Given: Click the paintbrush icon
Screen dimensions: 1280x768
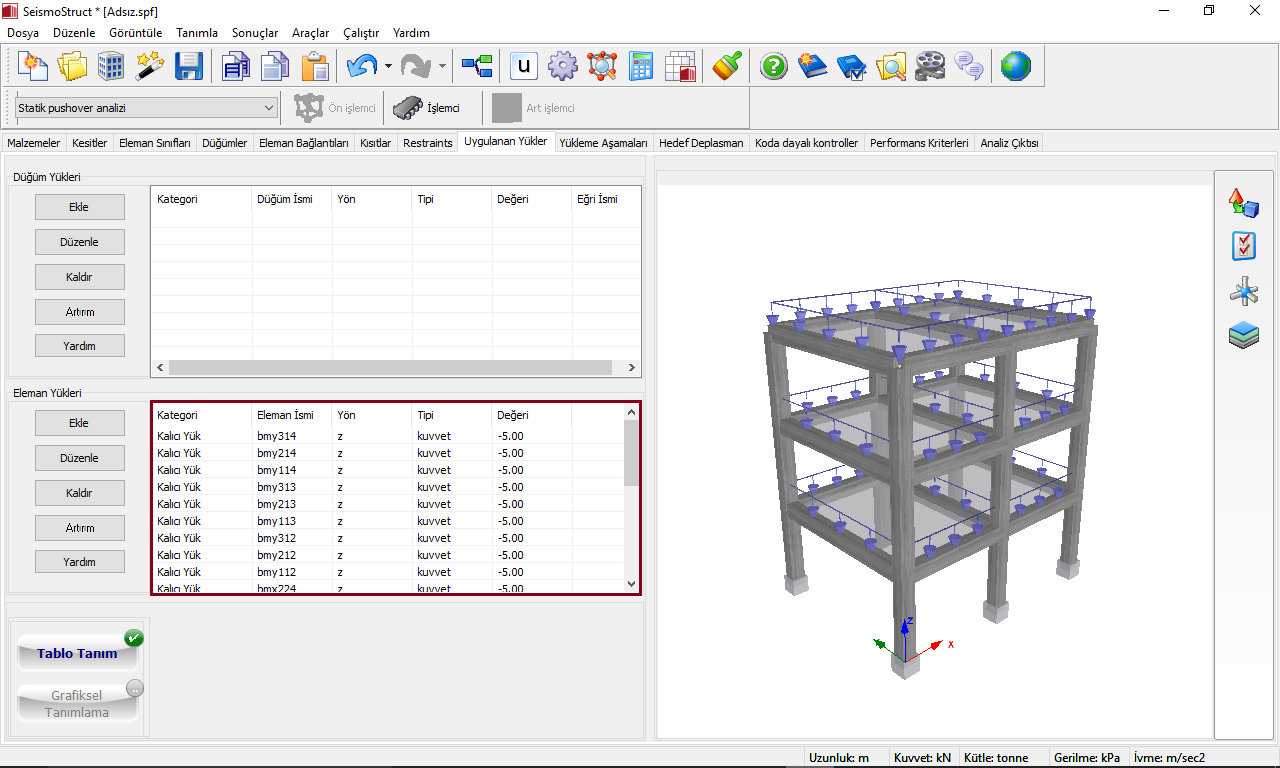Looking at the screenshot, I should (x=727, y=67).
